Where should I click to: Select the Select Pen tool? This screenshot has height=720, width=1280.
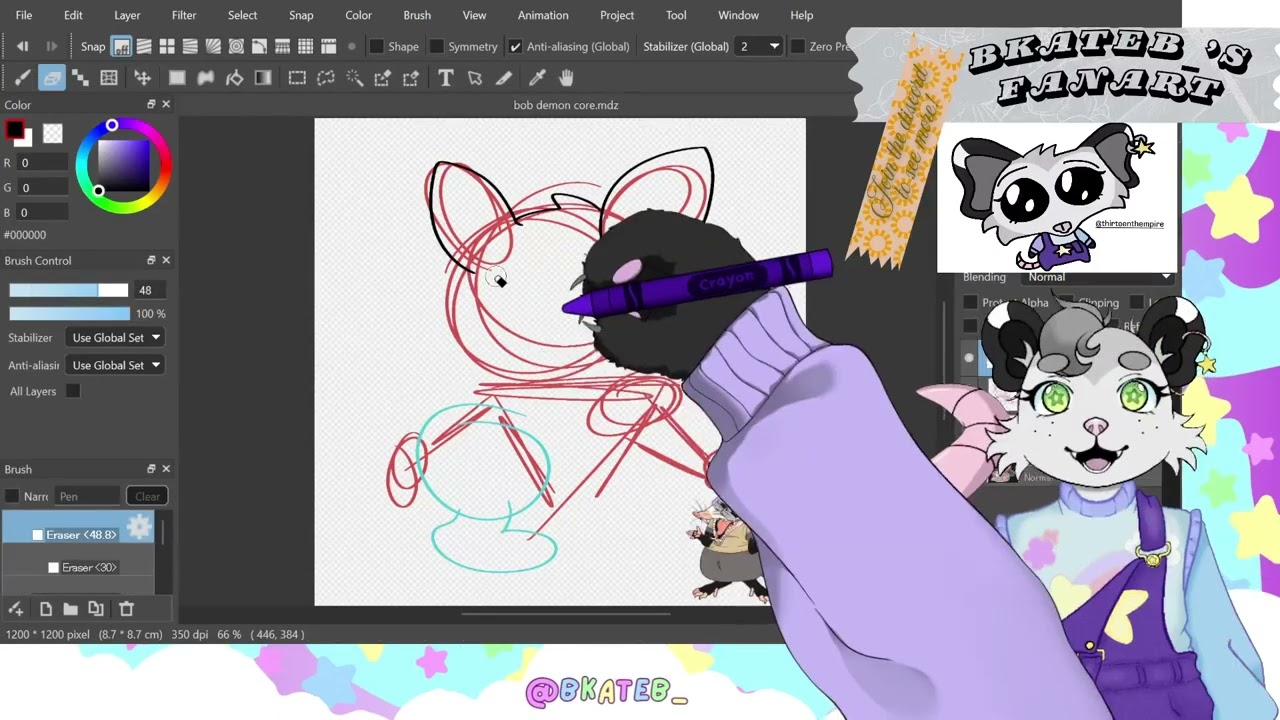[382, 78]
